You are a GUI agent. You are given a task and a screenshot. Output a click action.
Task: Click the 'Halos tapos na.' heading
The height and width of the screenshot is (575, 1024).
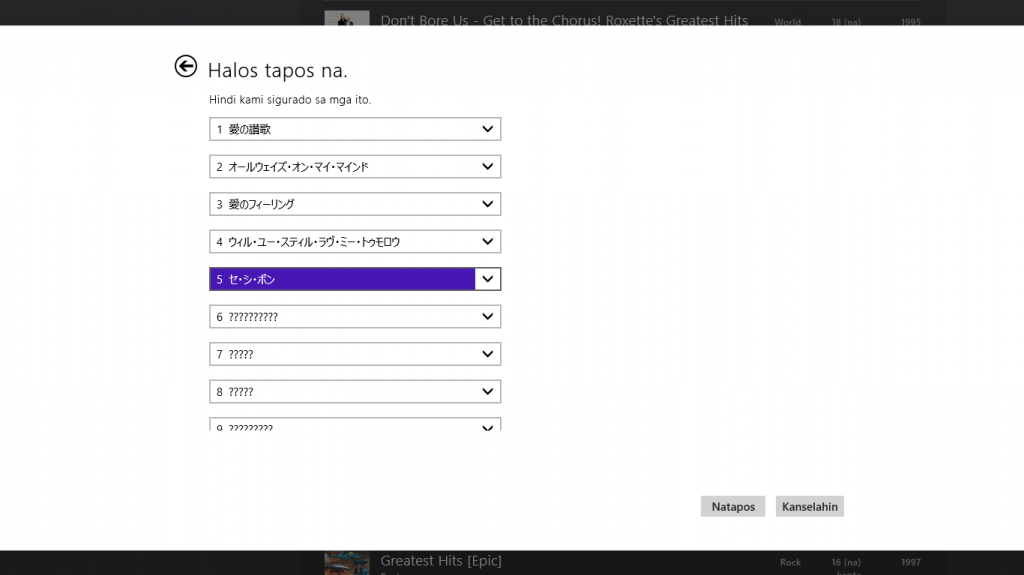278,71
